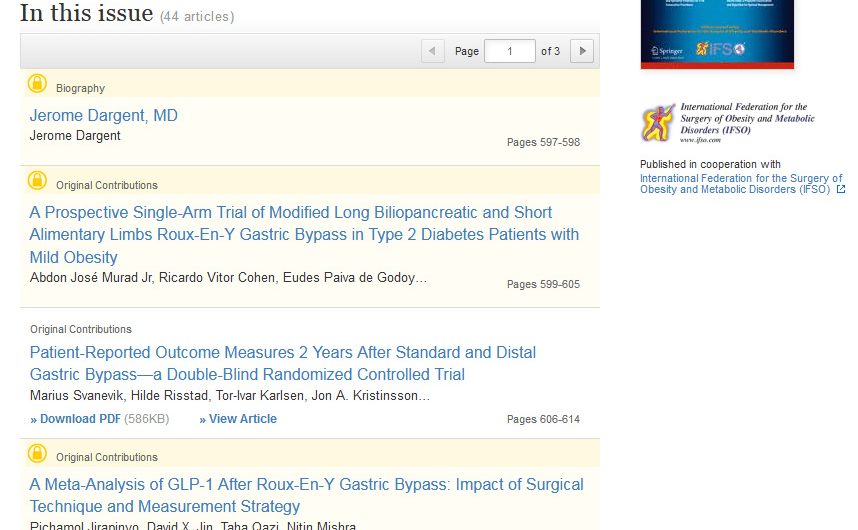The width and height of the screenshot is (858, 530).
Task: Click the lock icon beside Biography
Action: pos(37,84)
